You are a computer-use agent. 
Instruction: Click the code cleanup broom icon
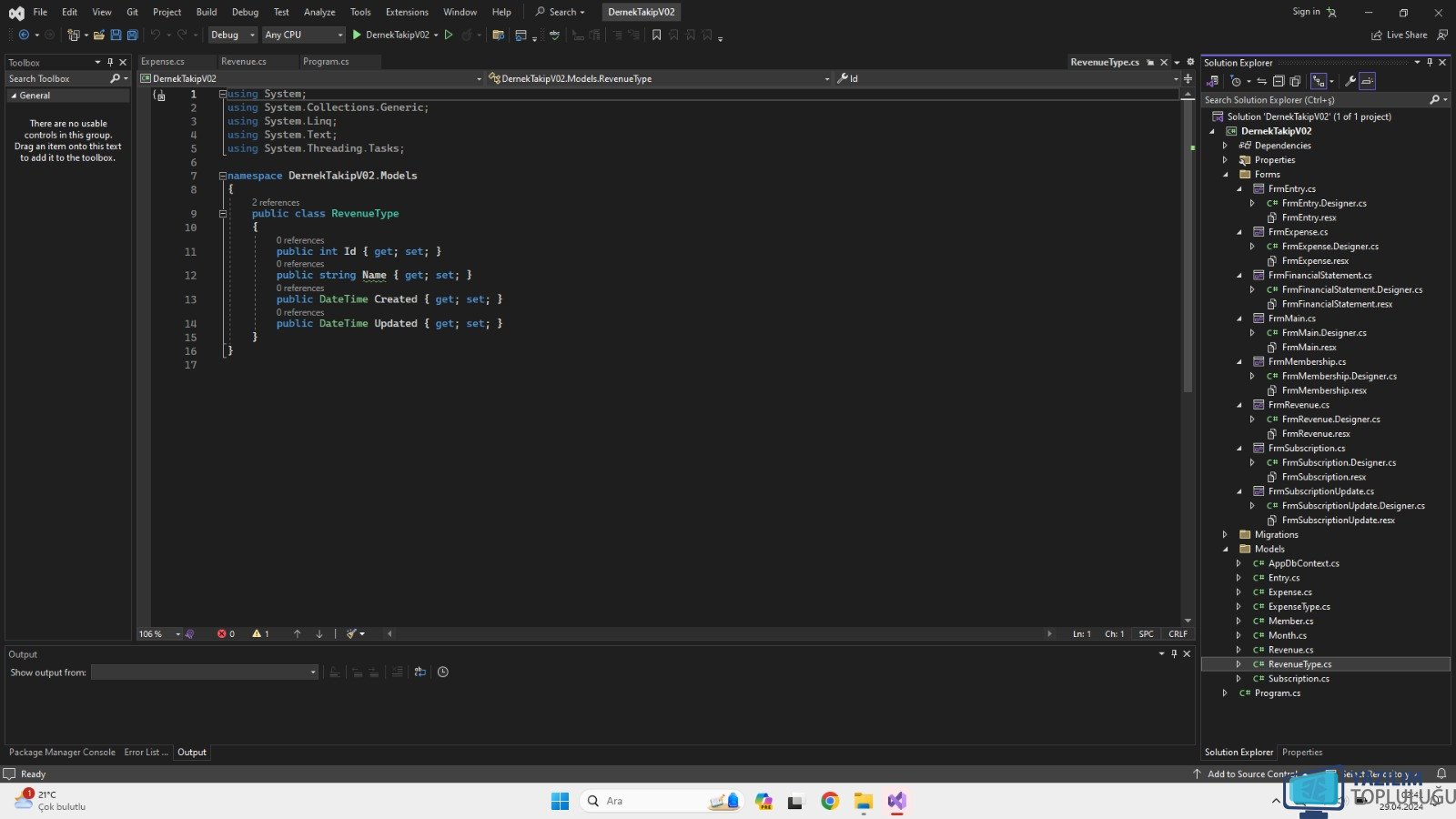351,633
